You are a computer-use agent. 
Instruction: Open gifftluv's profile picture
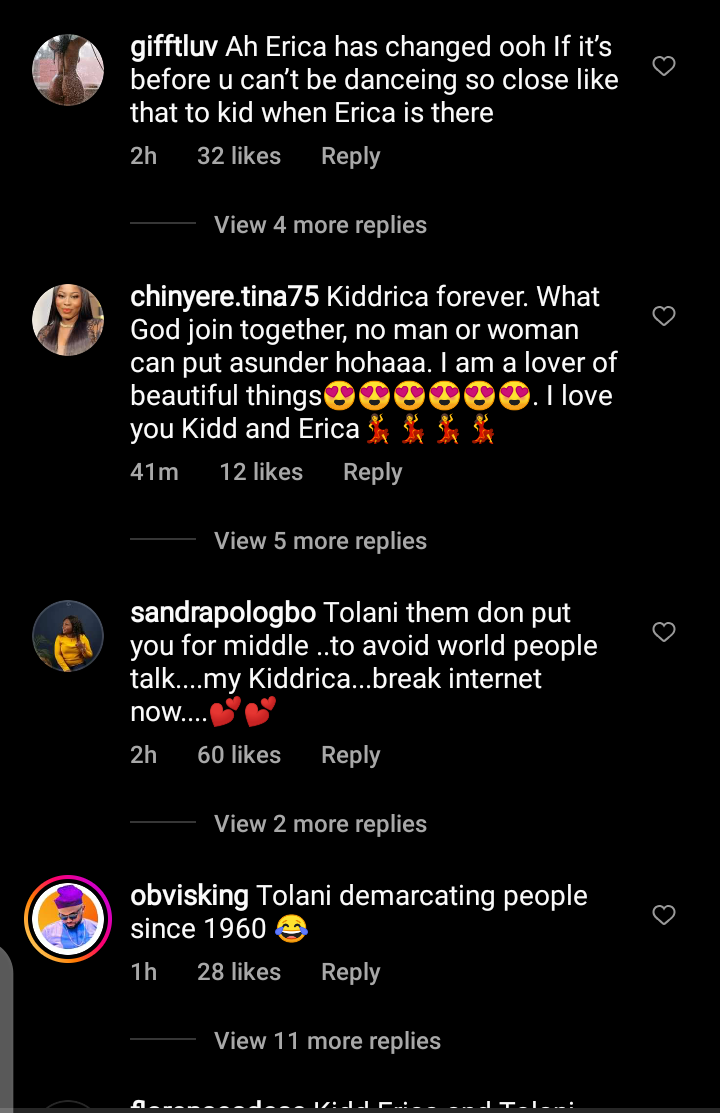click(x=68, y=70)
